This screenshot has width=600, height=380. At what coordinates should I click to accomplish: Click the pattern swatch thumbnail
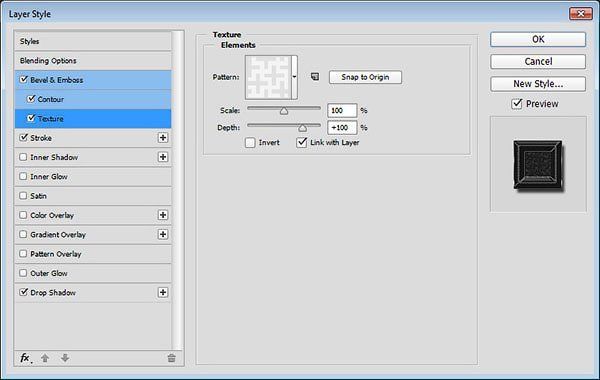click(268, 77)
